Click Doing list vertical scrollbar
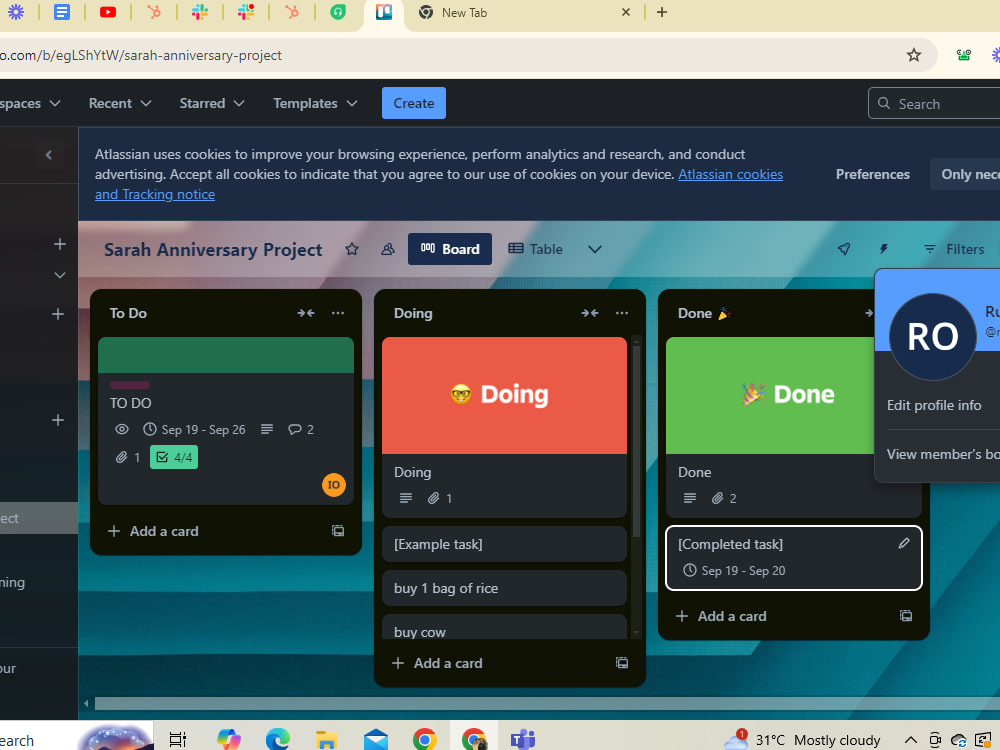Screen dimensions: 1000x750 coord(636,440)
